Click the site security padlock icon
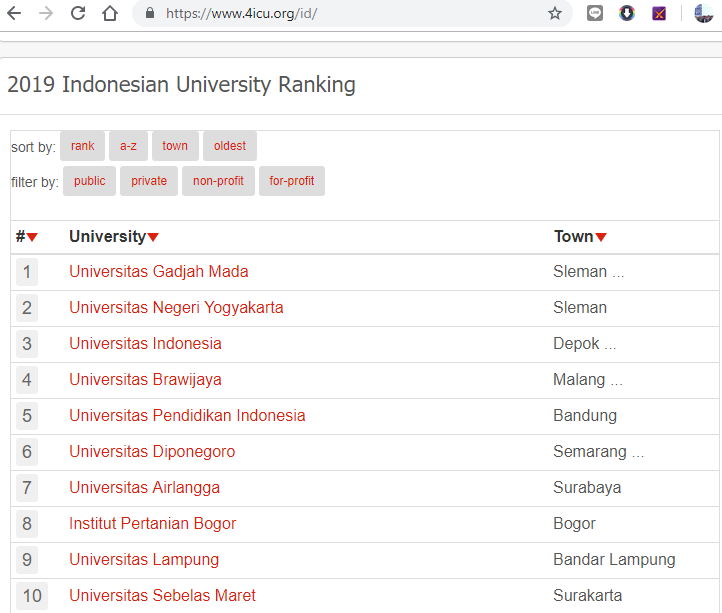This screenshot has width=722, height=613. [x=150, y=14]
